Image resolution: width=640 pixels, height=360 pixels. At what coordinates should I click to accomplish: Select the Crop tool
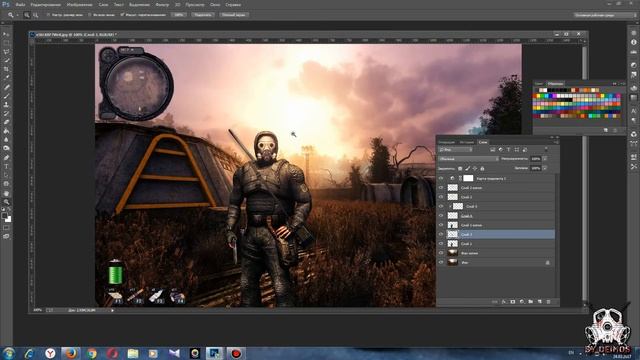coord(6,69)
